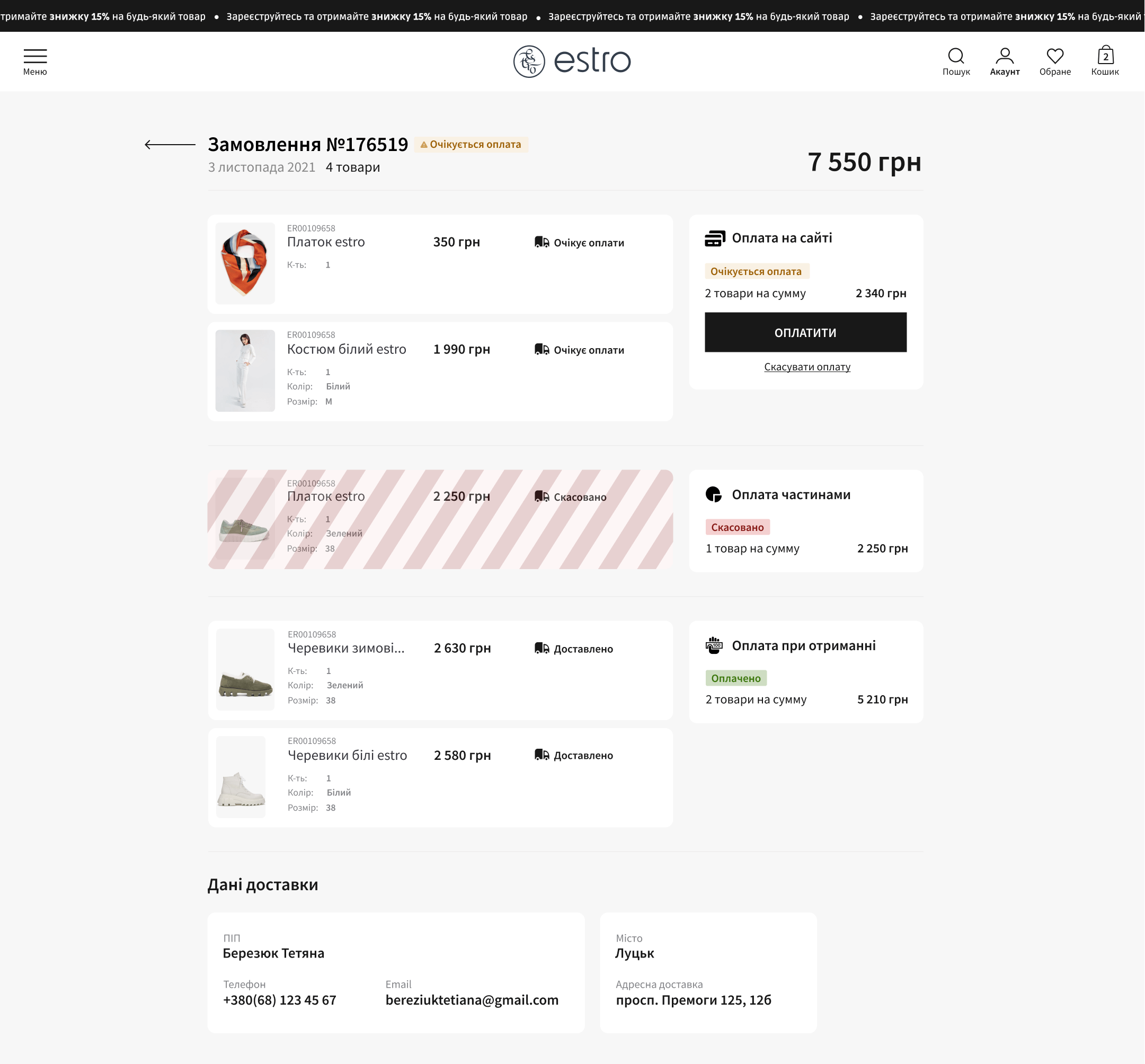The height and width of the screenshot is (1064, 1145).
Task: Click the order total 7 550 грн
Action: click(x=864, y=162)
